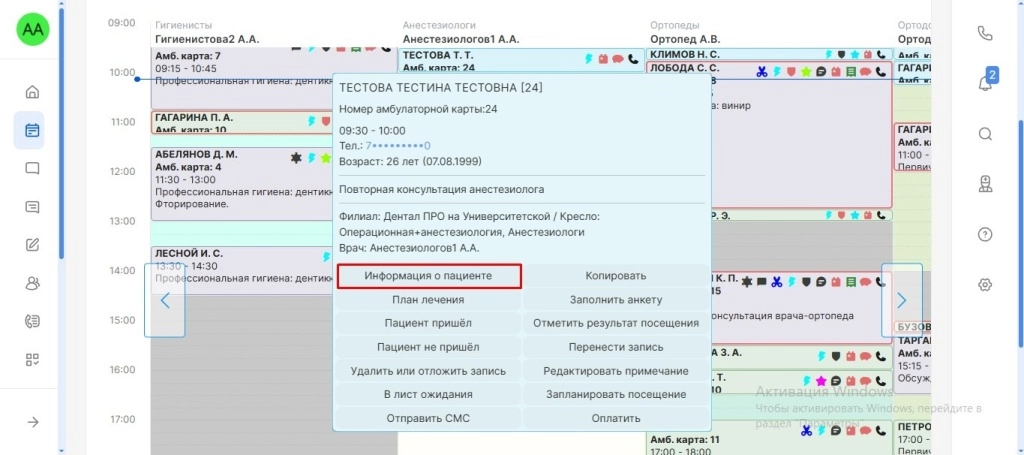Go to next doctors with right chevron
This screenshot has width=1024, height=455.
coord(901,300)
